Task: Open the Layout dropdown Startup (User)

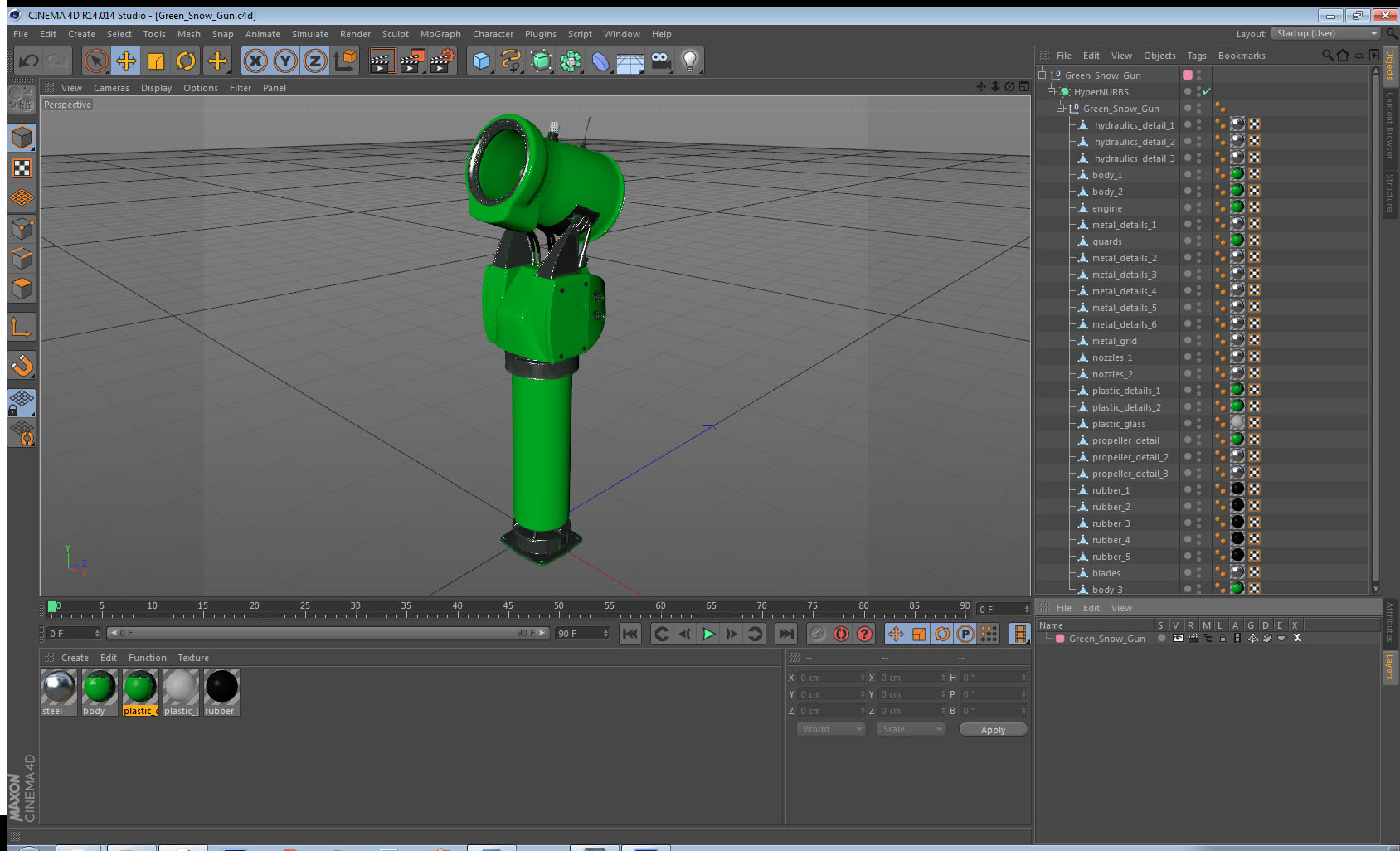Action: click(1327, 33)
